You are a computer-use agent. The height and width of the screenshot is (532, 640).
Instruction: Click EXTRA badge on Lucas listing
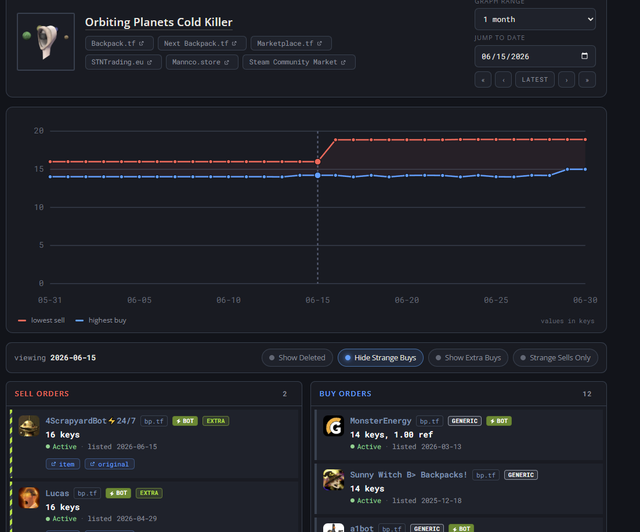pos(149,493)
